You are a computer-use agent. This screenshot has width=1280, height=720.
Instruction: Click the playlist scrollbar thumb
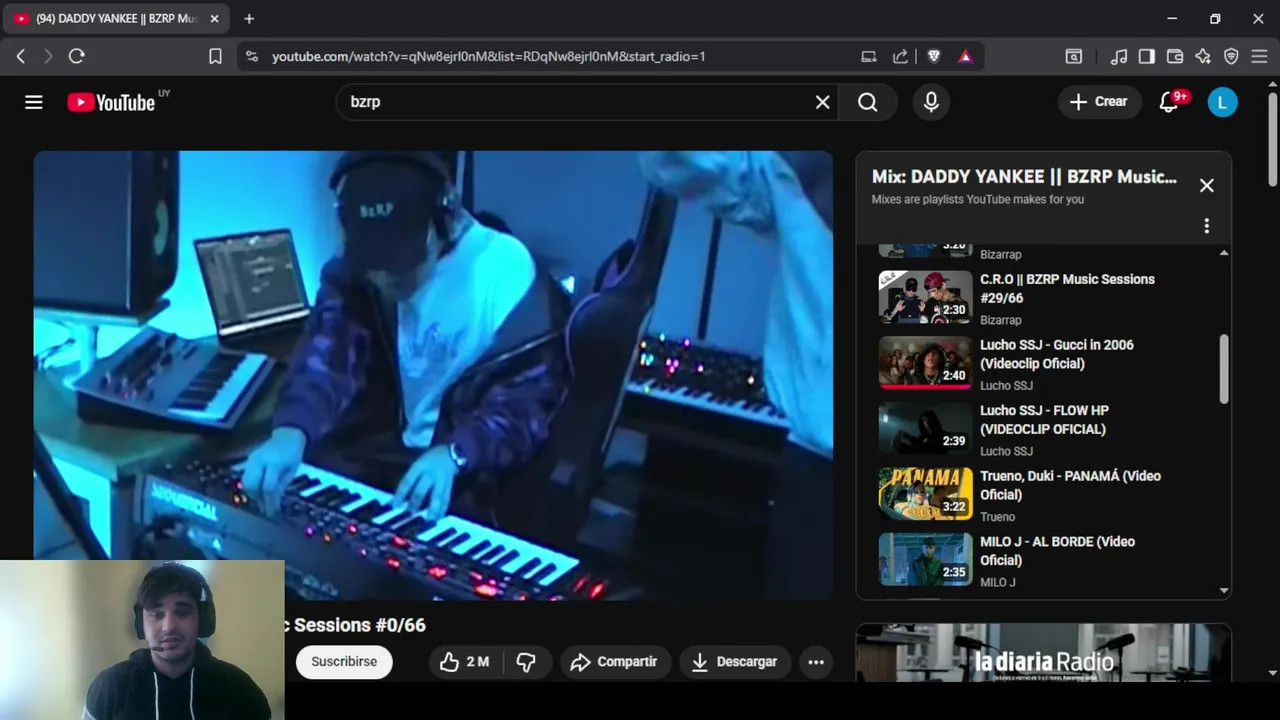(1224, 370)
